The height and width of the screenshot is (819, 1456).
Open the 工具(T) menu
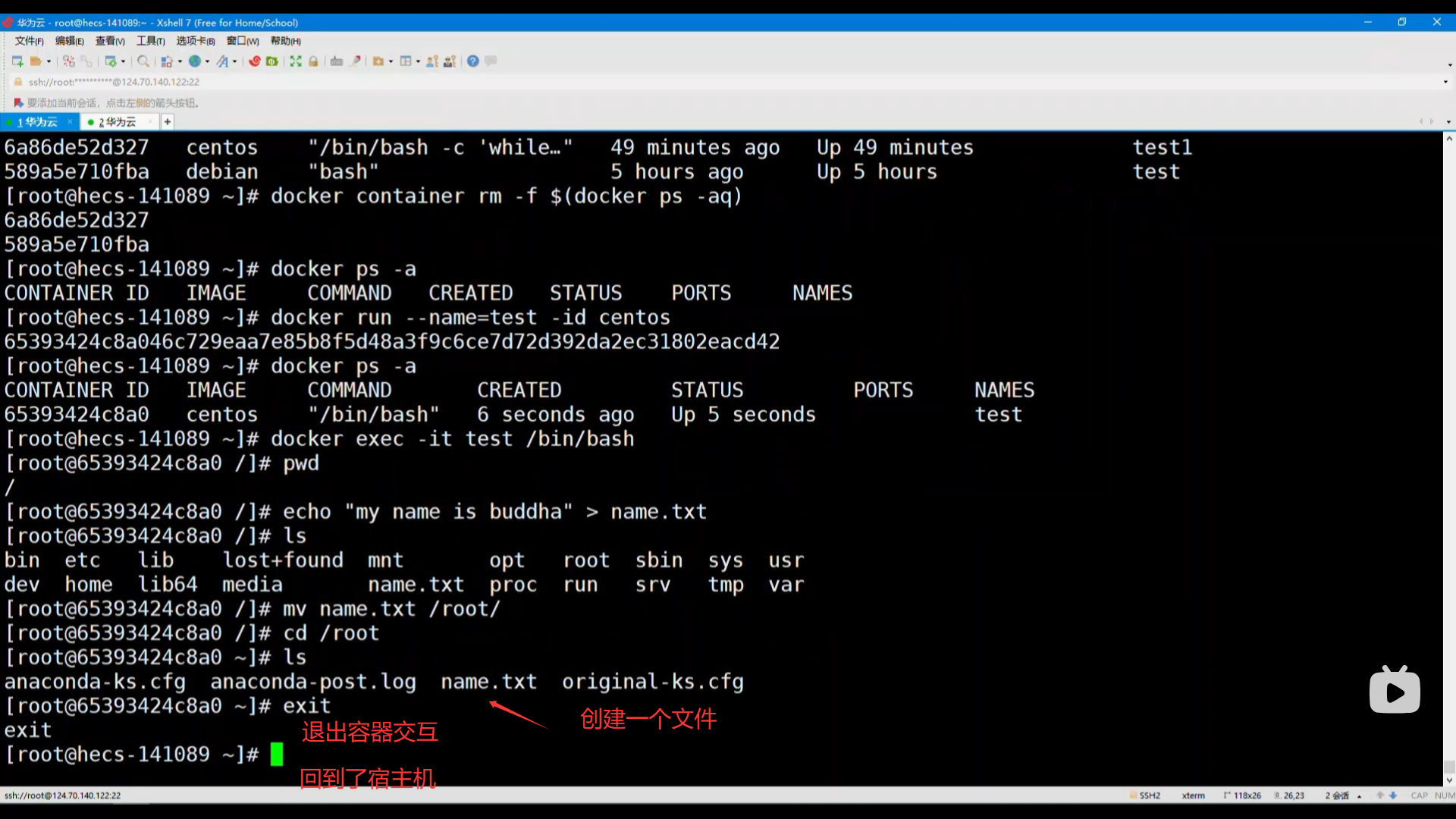[x=150, y=41]
